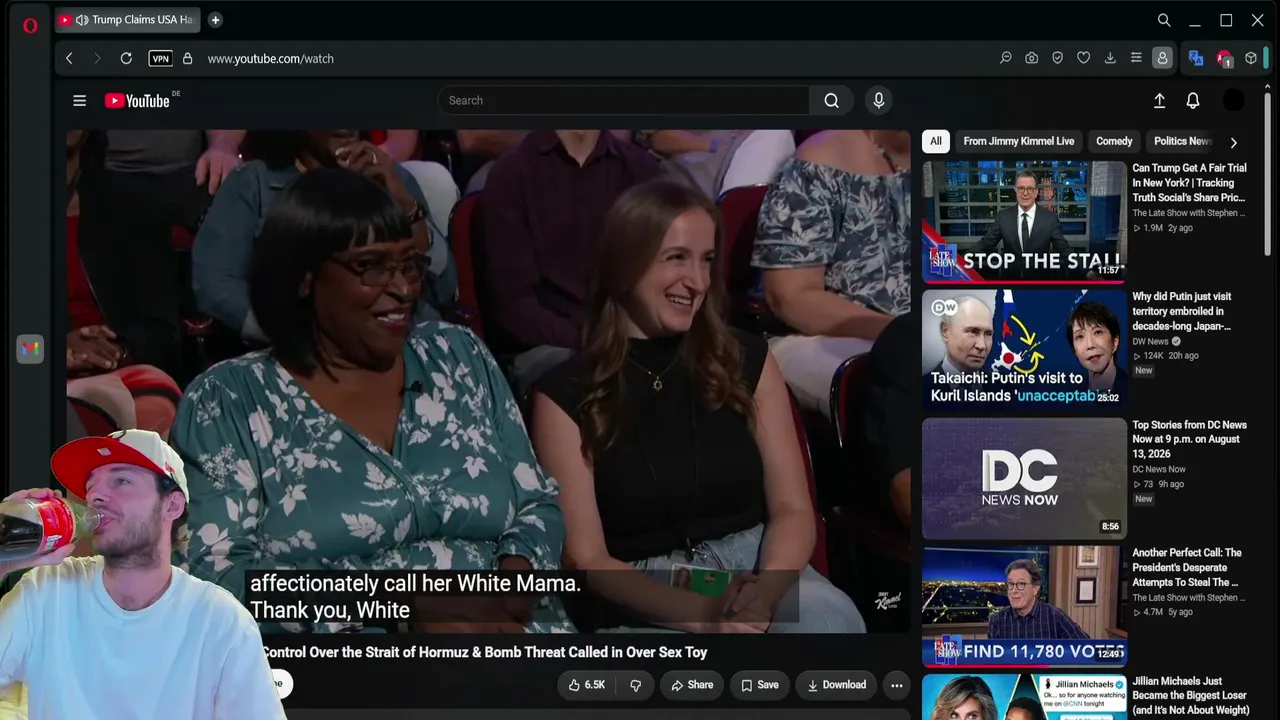Open "Another Perfect Call" video title

[1187, 567]
